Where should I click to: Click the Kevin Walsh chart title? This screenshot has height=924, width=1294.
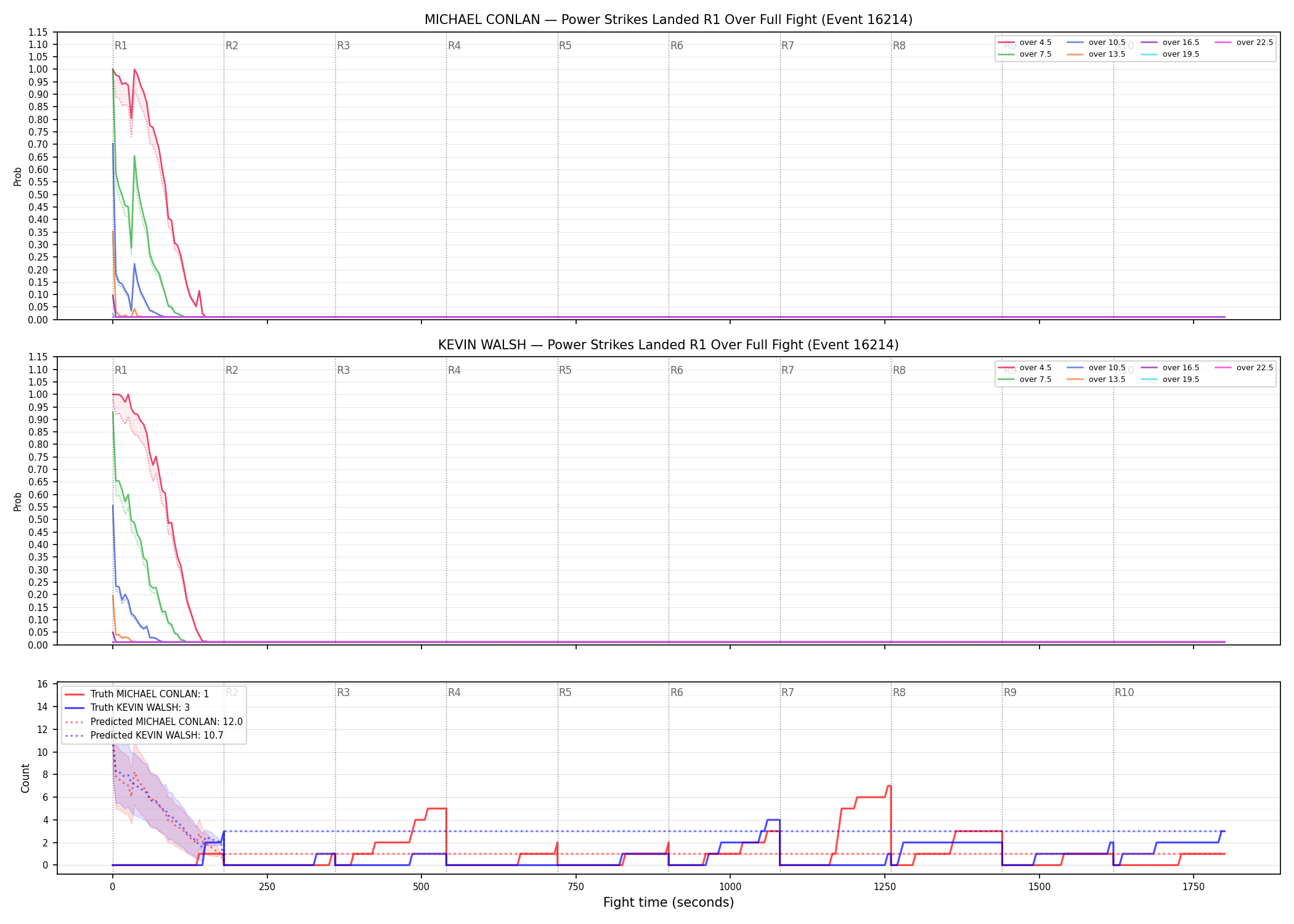tap(669, 345)
